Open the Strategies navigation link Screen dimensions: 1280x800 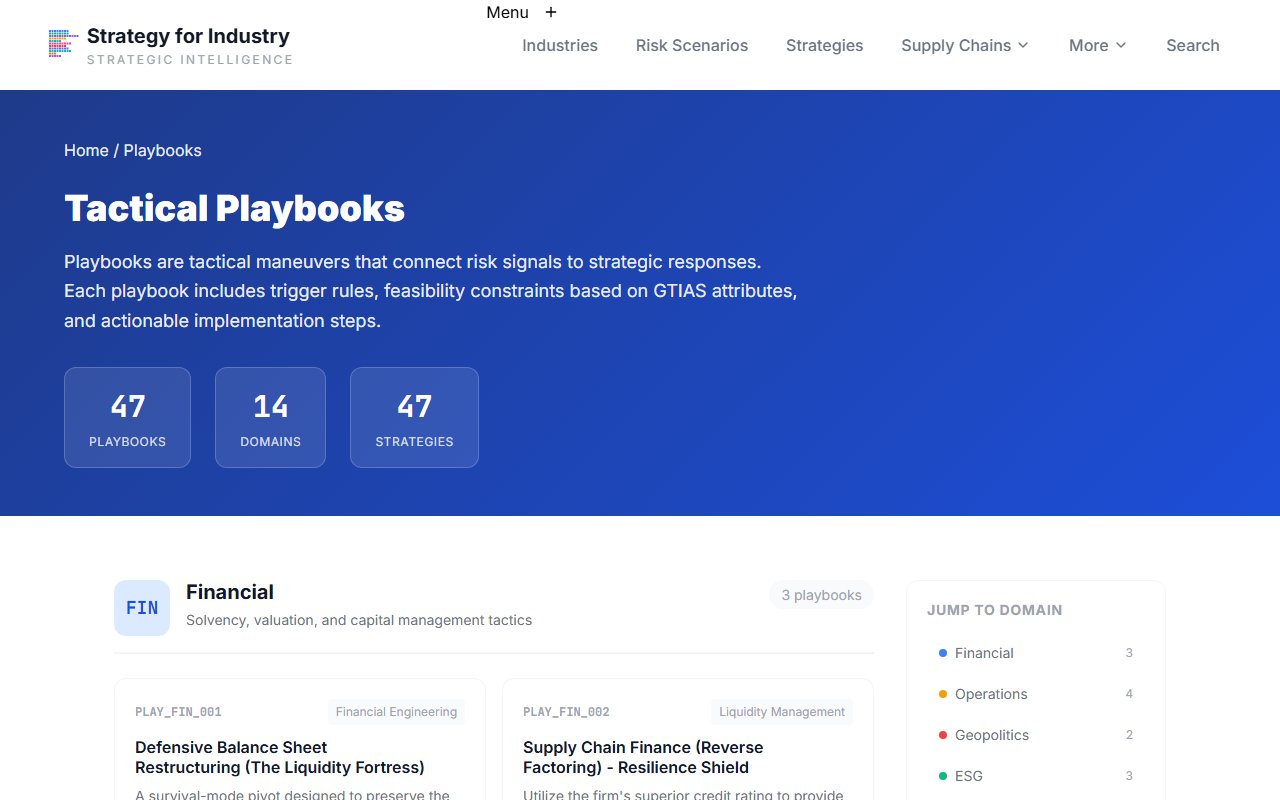pos(824,45)
